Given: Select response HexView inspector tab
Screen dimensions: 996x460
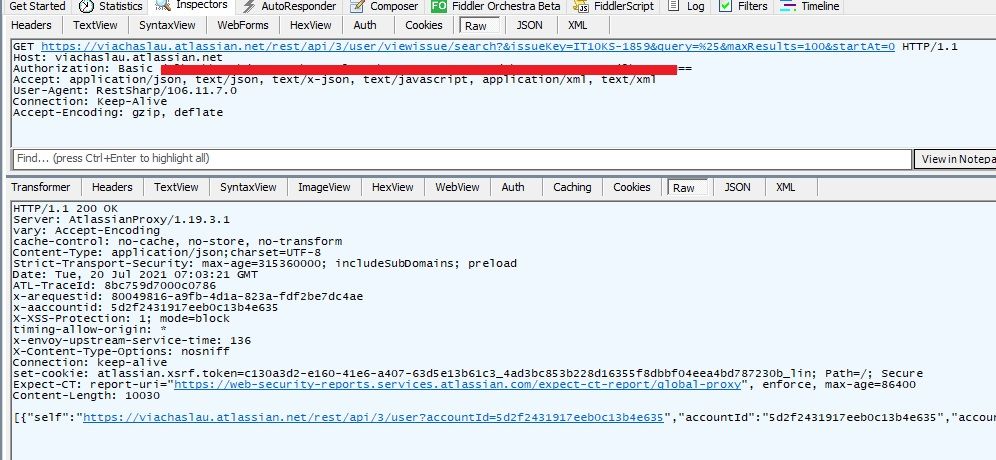Looking at the screenshot, I should 393,187.
